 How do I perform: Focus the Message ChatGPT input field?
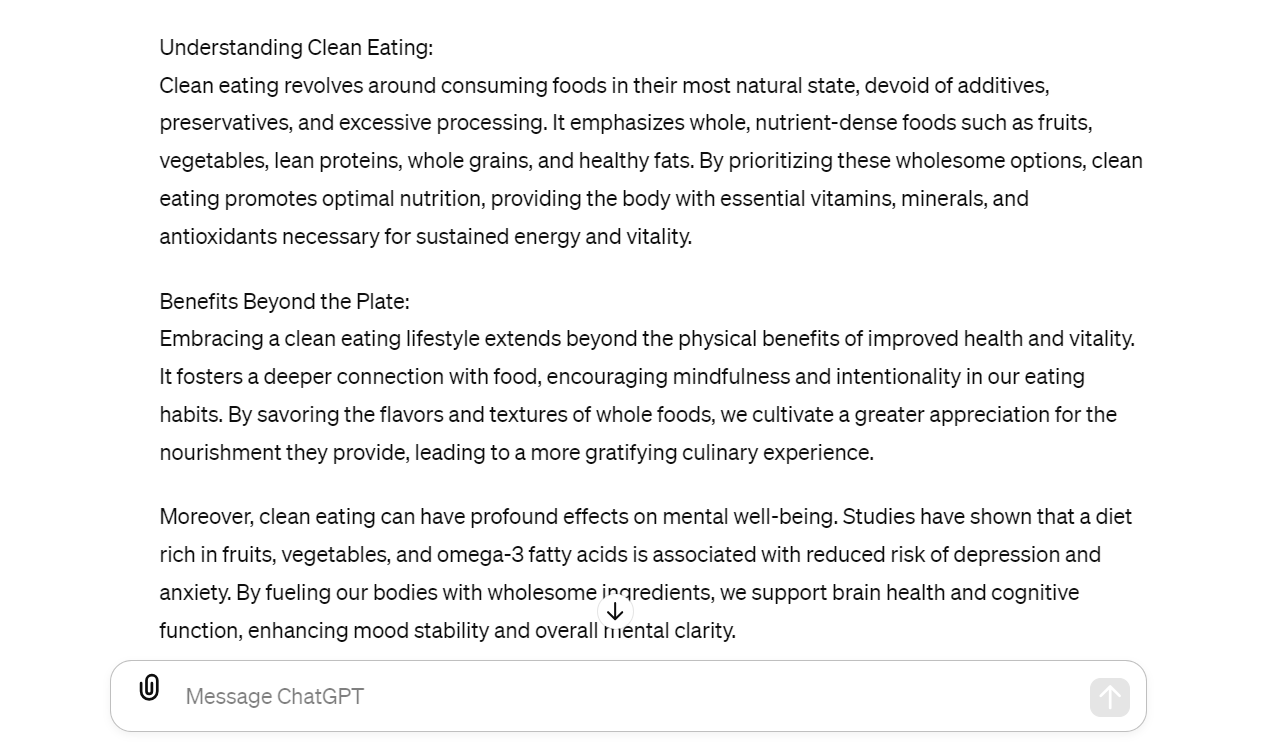620,696
